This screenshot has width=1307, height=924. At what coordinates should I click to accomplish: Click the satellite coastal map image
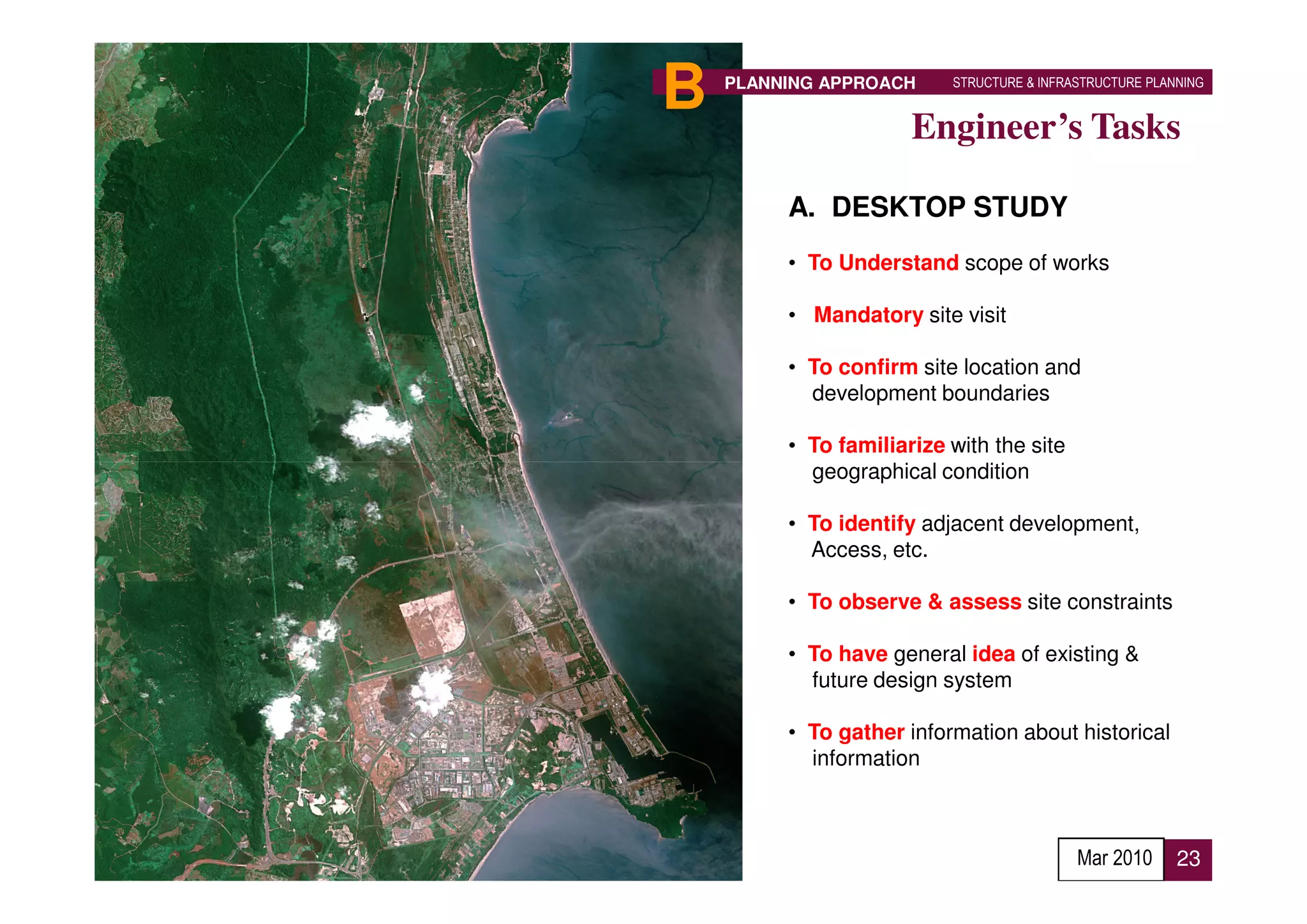419,462
